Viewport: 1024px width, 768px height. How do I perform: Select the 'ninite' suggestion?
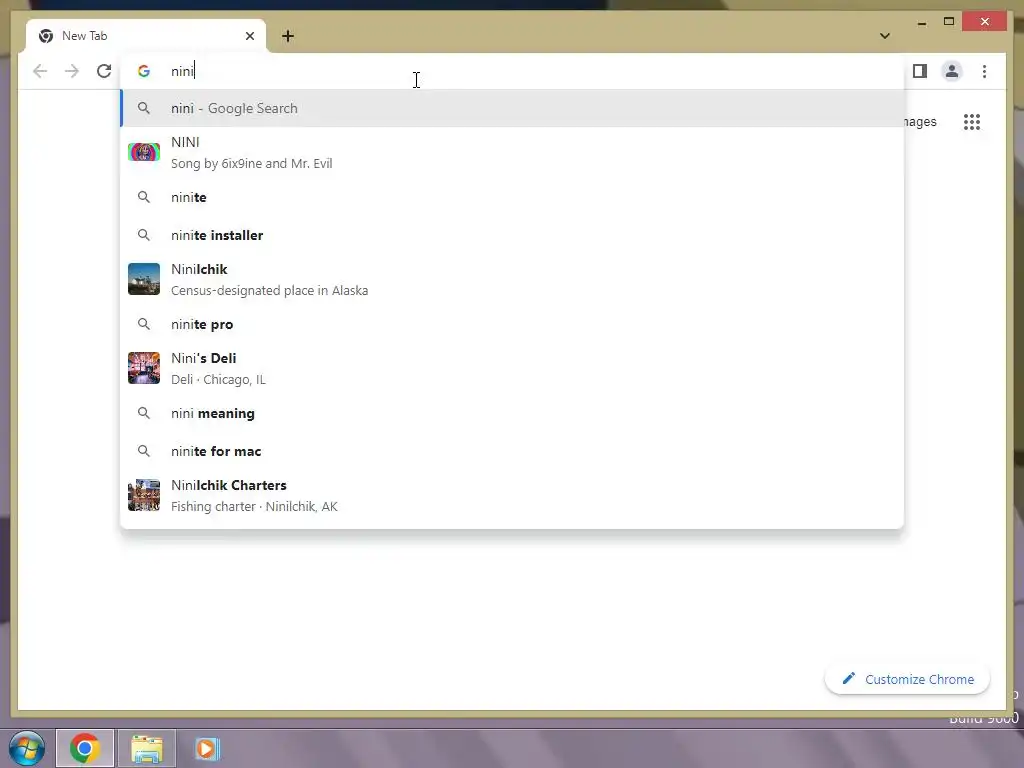click(x=513, y=197)
